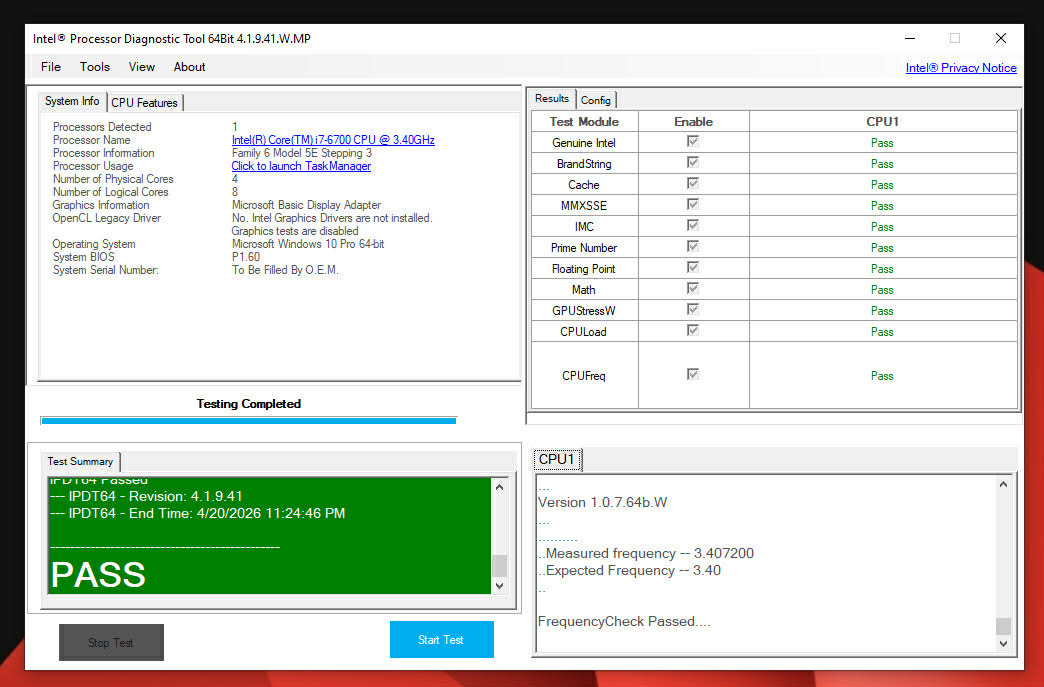
Task: Click the 'Number of Physical Cores' label
Action: click(x=113, y=179)
